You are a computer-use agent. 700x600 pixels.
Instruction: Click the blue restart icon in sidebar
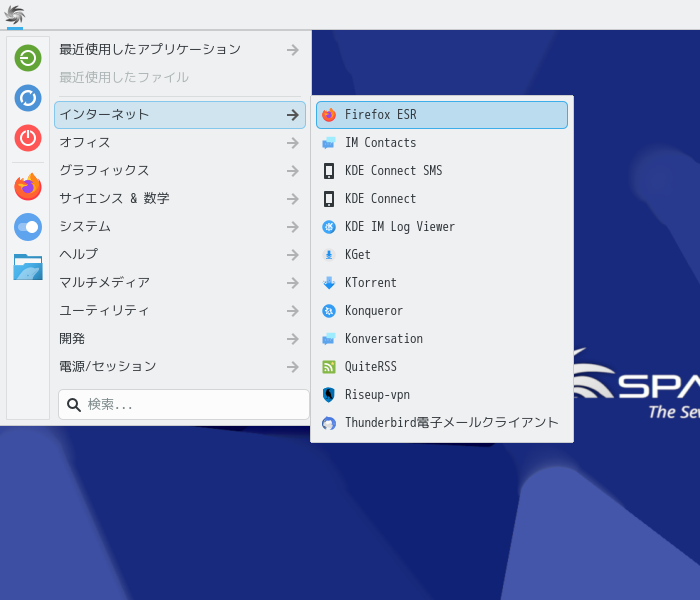[28, 98]
